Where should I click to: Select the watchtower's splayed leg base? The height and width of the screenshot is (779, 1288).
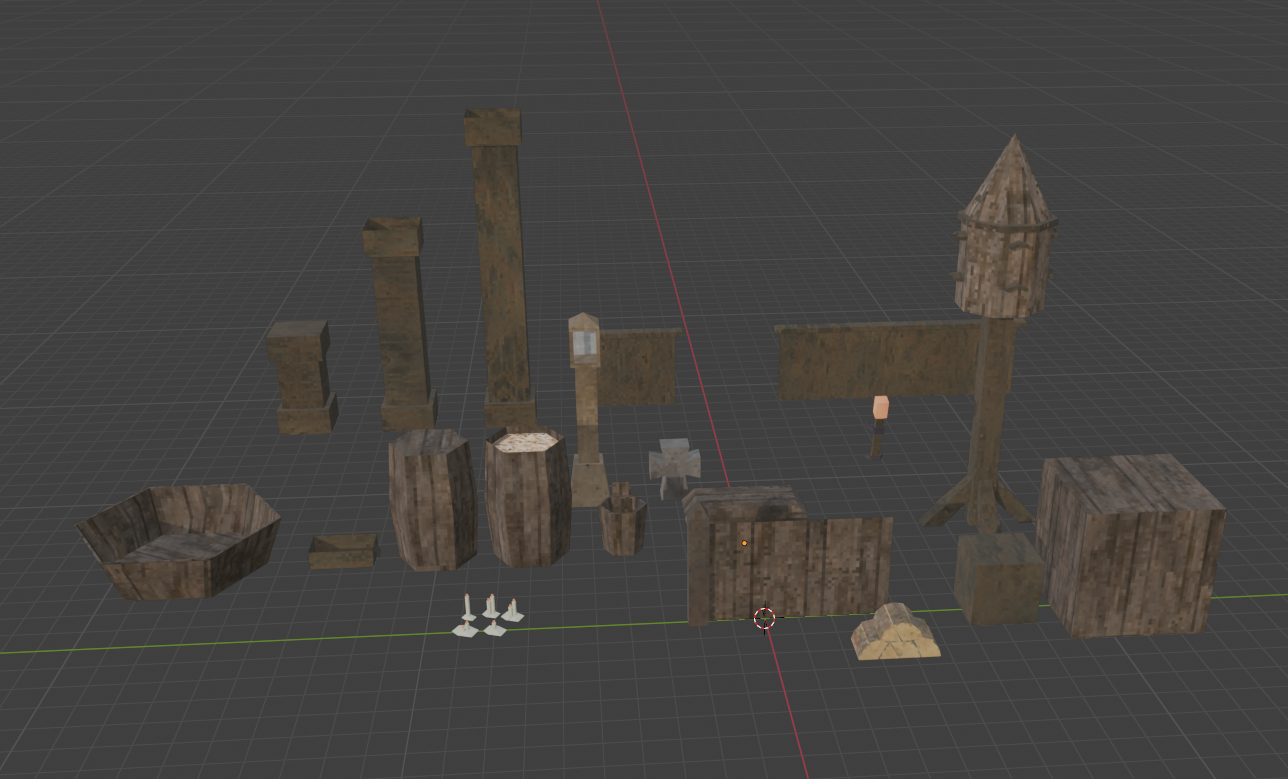click(978, 501)
